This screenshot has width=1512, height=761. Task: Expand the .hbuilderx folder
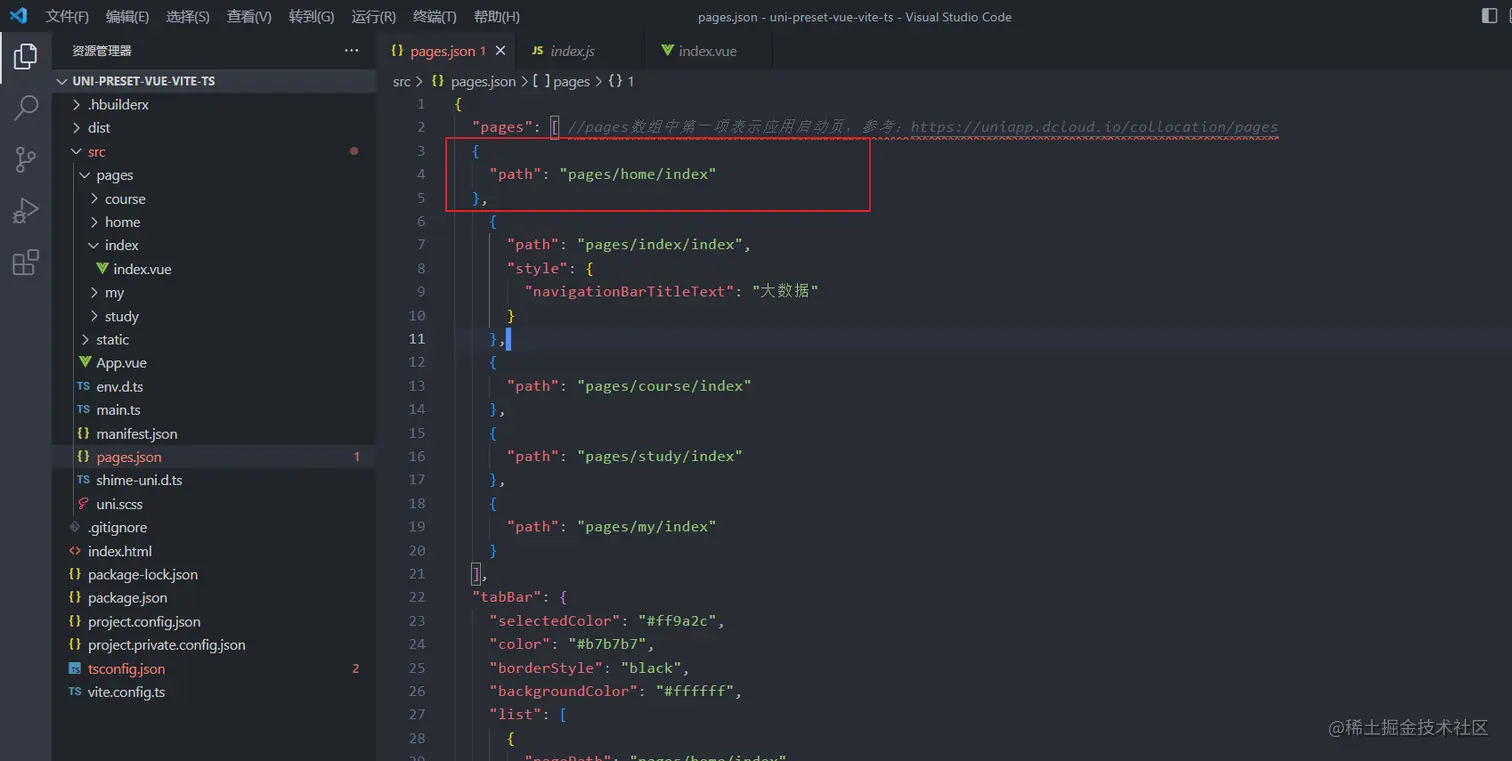pyautogui.click(x=76, y=105)
